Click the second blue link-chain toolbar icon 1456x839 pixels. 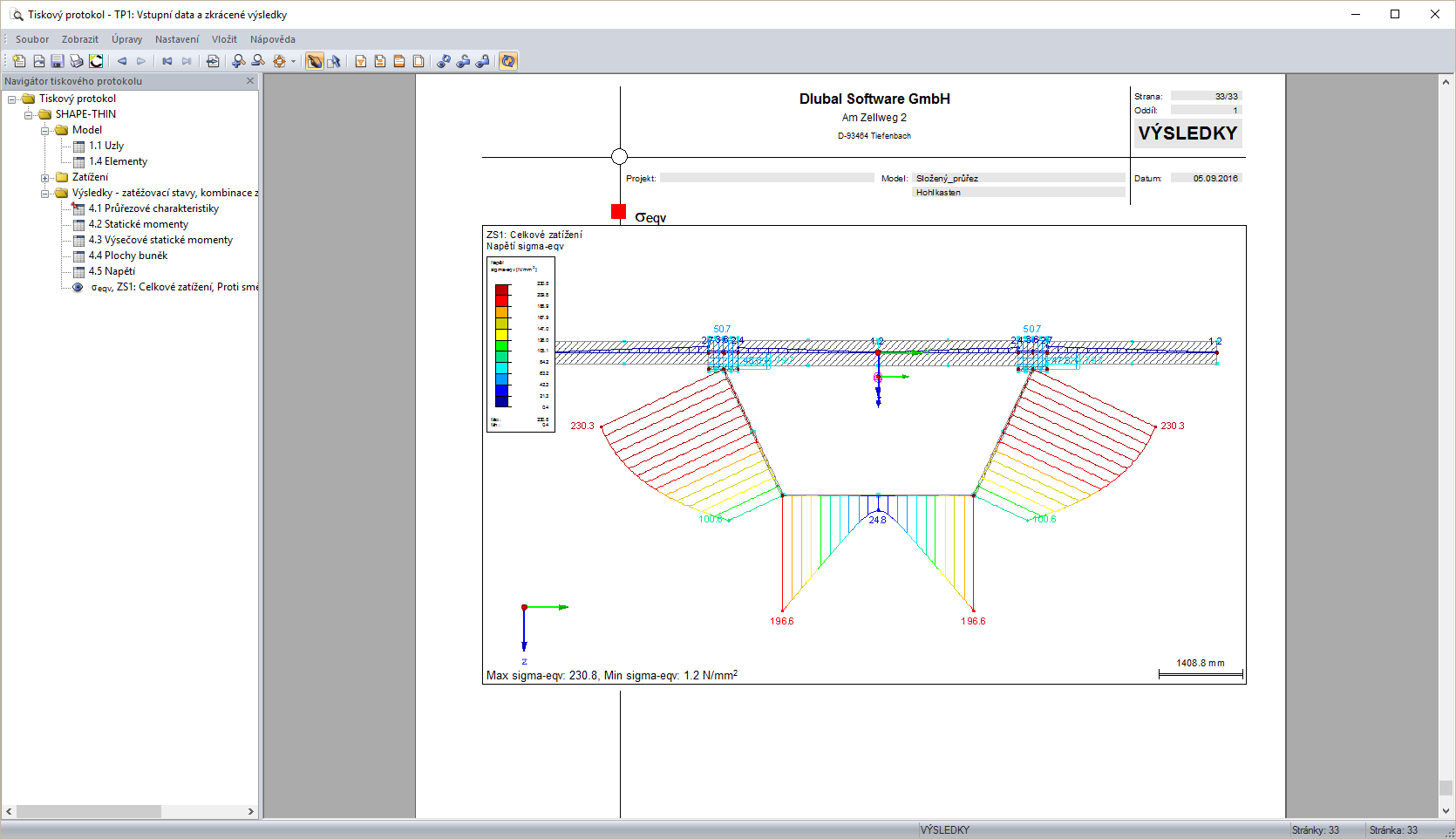(x=464, y=61)
